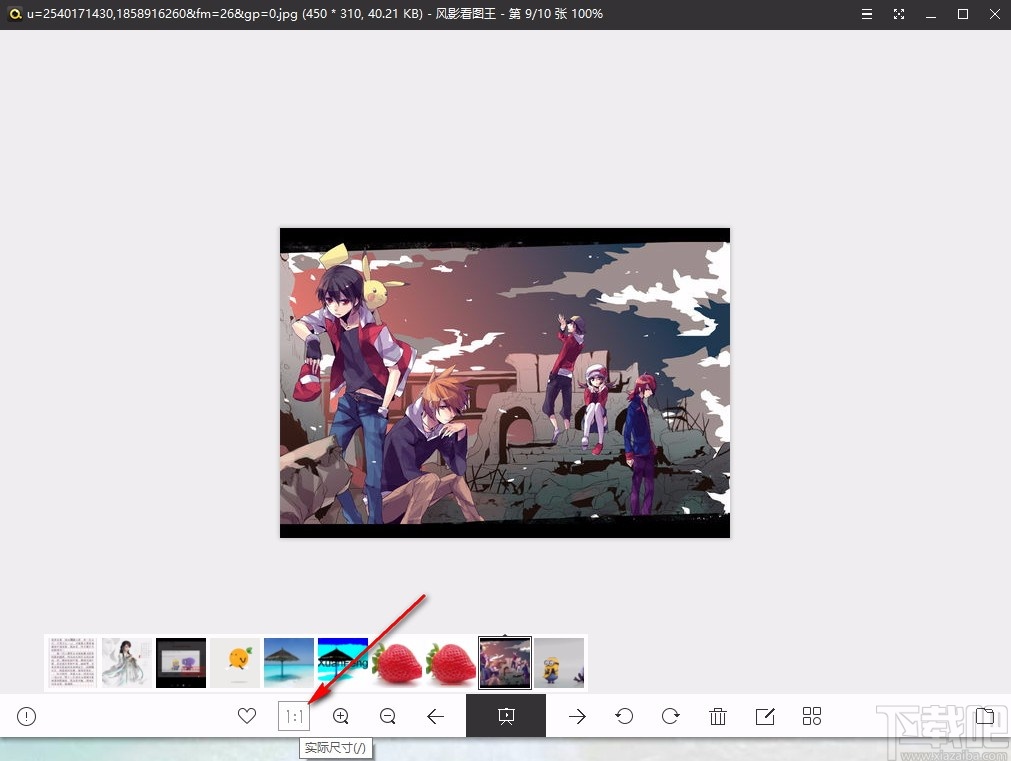The height and width of the screenshot is (761, 1011).
Task: Enter fullscreen mode from title bar
Action: point(899,14)
